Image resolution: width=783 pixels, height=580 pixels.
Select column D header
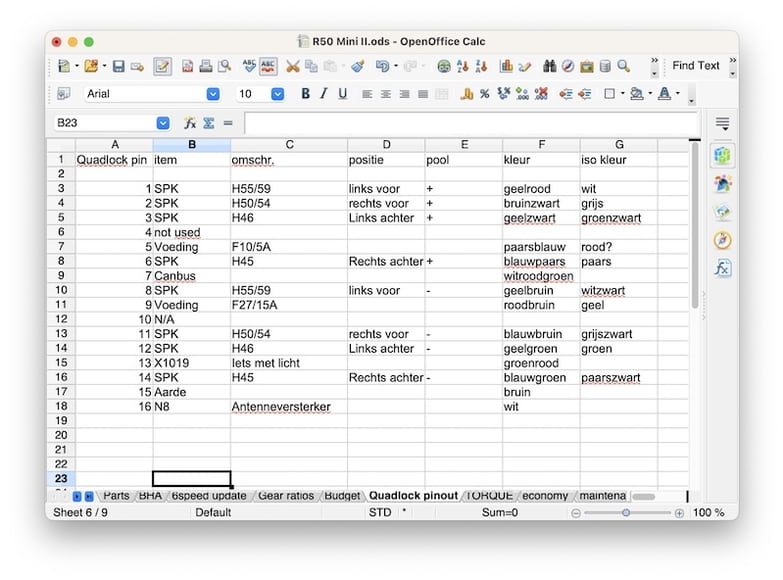click(x=386, y=145)
